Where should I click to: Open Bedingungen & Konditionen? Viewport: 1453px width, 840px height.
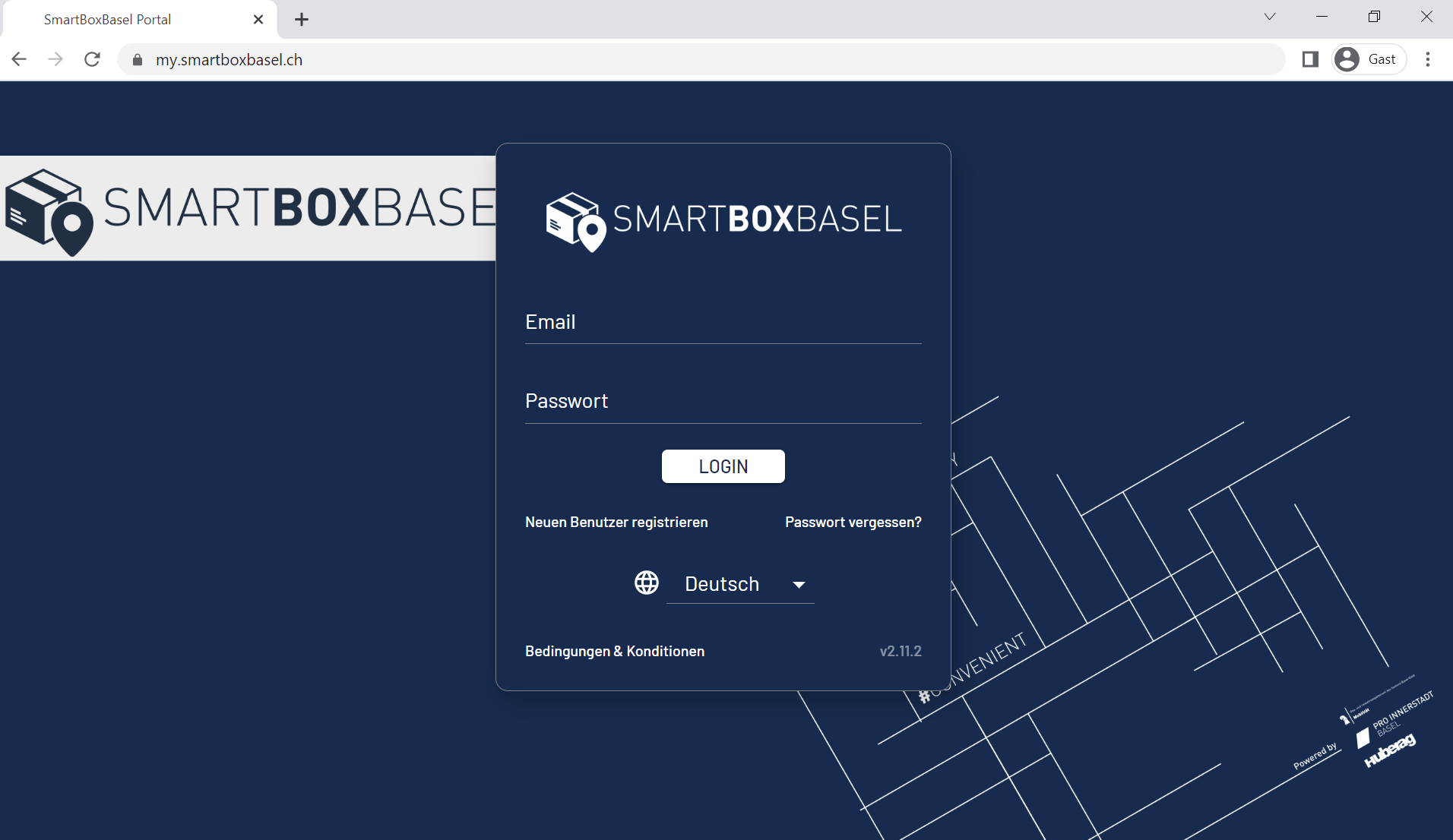(x=615, y=651)
